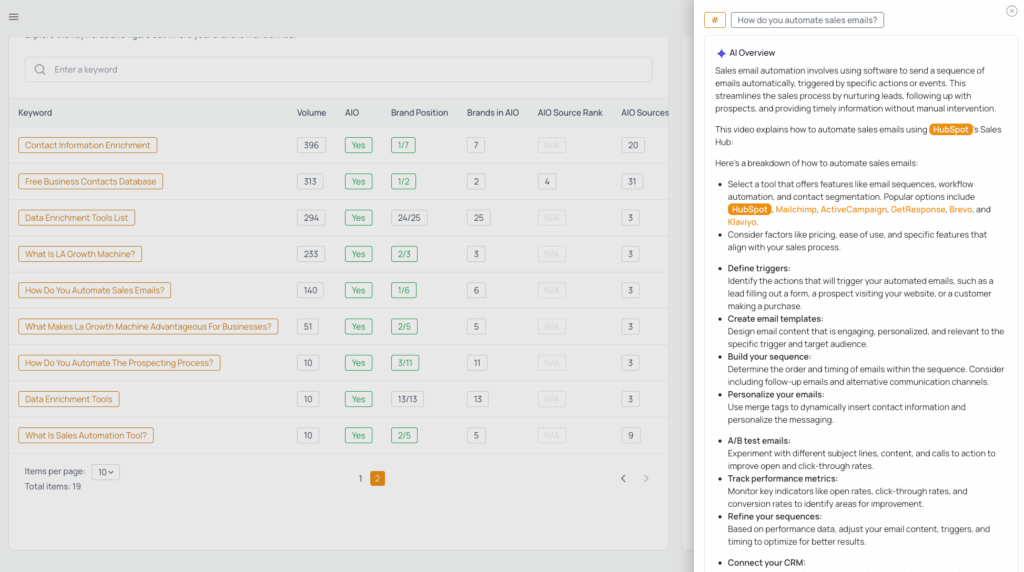Focus the Enter a keyword search field
Viewport: 1024px width, 572px height.
338,69
